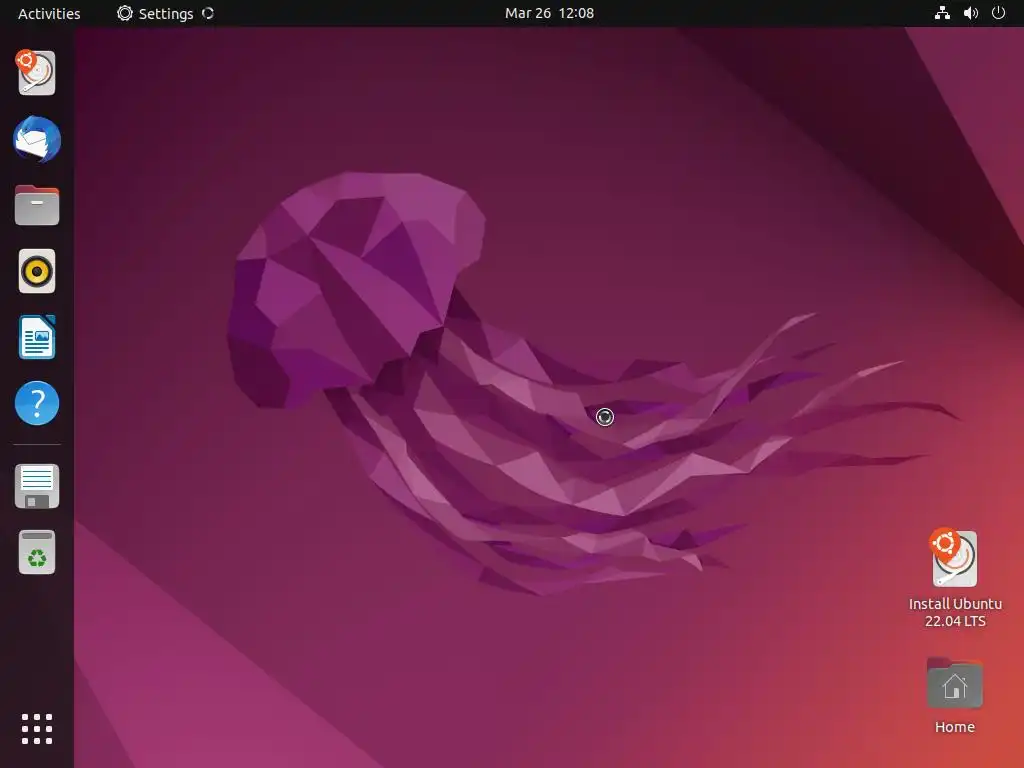Open the Settings app menu in top bar
Image resolution: width=1024 pixels, height=768 pixels.
coord(165,13)
